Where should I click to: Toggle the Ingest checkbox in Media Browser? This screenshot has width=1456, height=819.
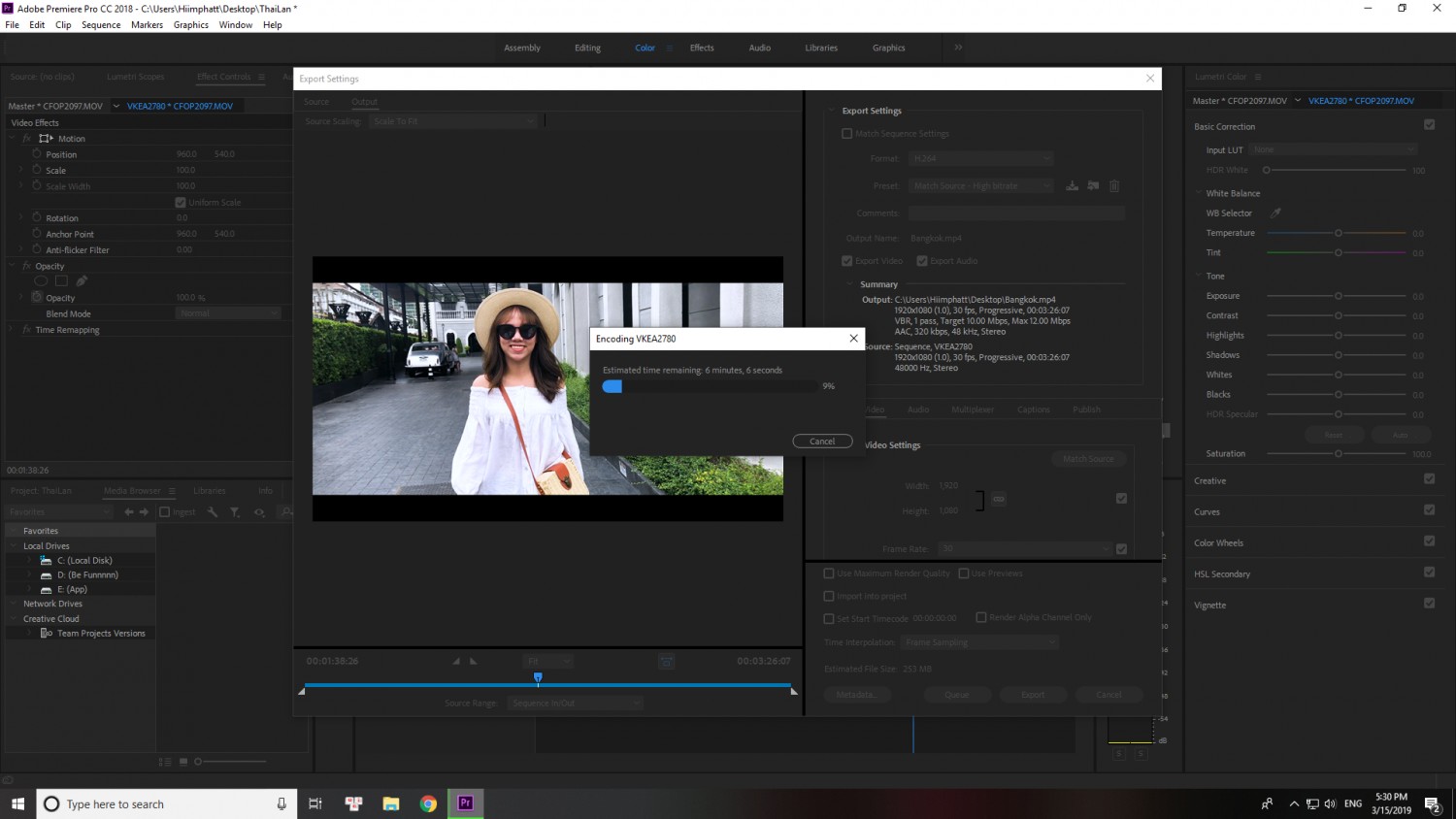165,512
